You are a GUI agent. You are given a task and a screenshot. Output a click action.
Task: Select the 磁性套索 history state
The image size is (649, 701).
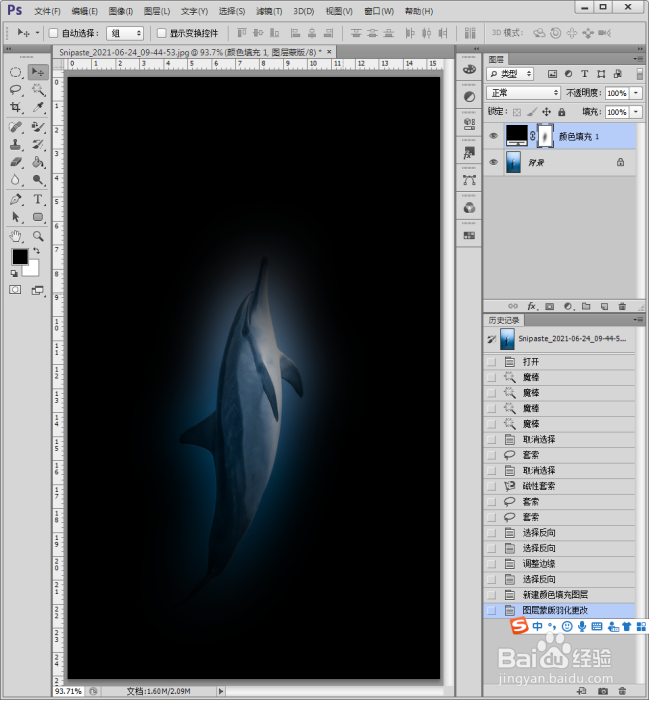click(559, 486)
